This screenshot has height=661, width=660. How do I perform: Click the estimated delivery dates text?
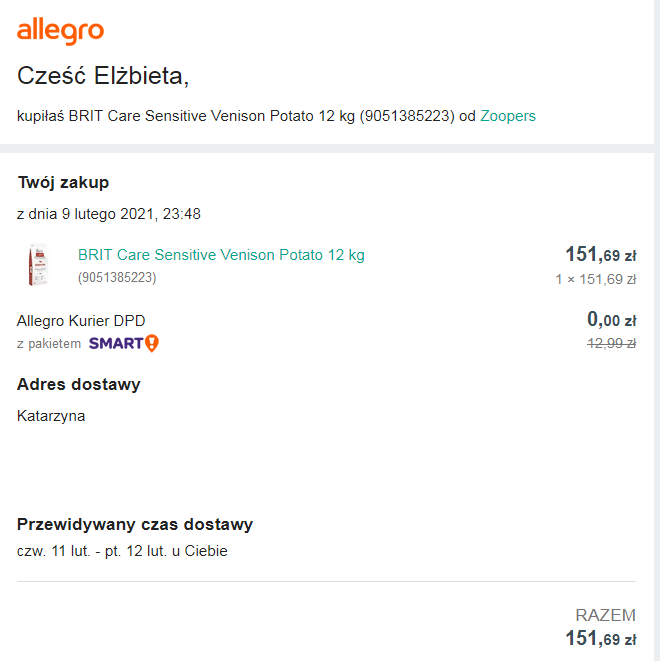(x=122, y=551)
